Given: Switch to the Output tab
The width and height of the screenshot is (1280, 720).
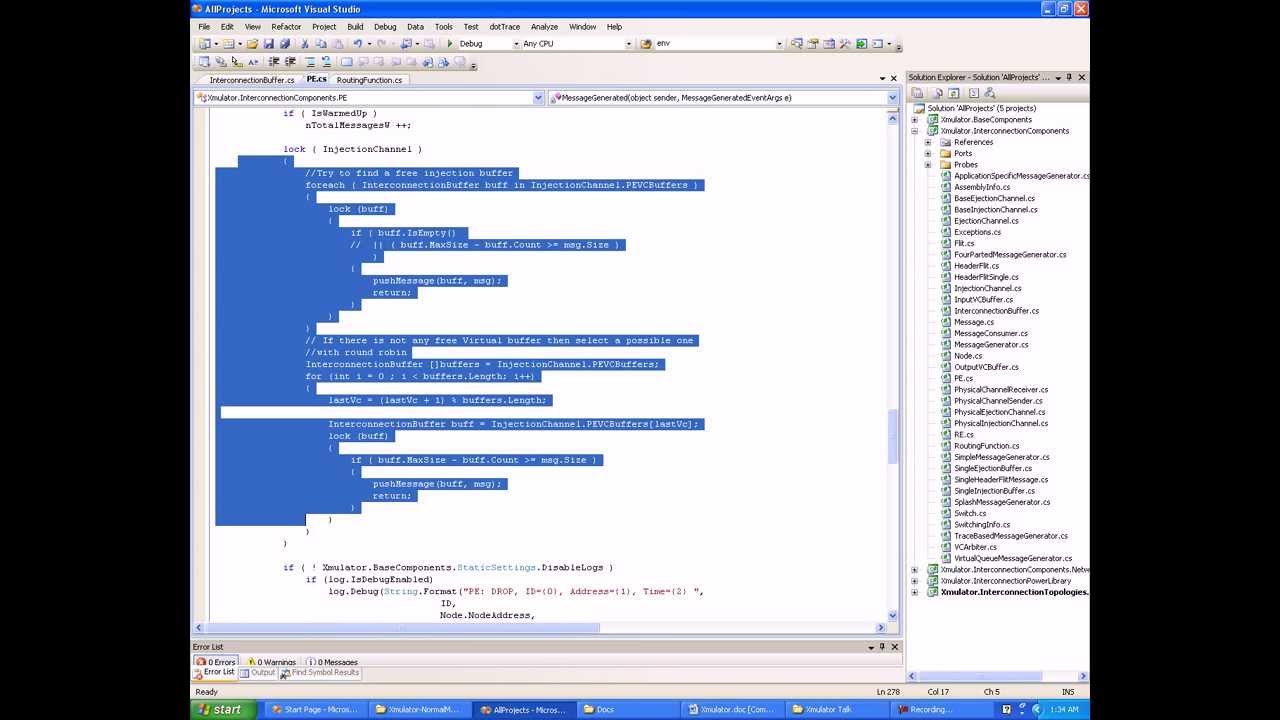Looking at the screenshot, I should click(257, 673).
